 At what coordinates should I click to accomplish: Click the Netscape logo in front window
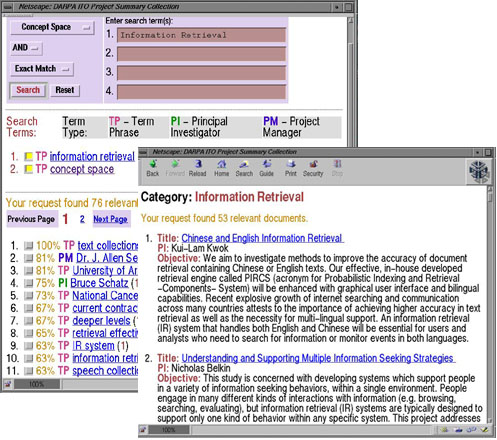pyautogui.click(x=479, y=171)
